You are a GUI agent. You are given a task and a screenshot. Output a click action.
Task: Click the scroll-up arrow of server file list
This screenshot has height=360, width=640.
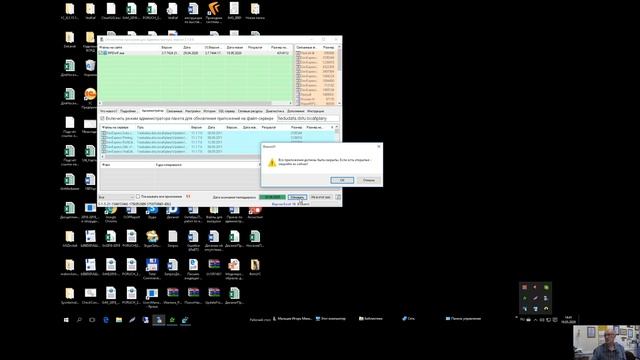click(x=336, y=127)
